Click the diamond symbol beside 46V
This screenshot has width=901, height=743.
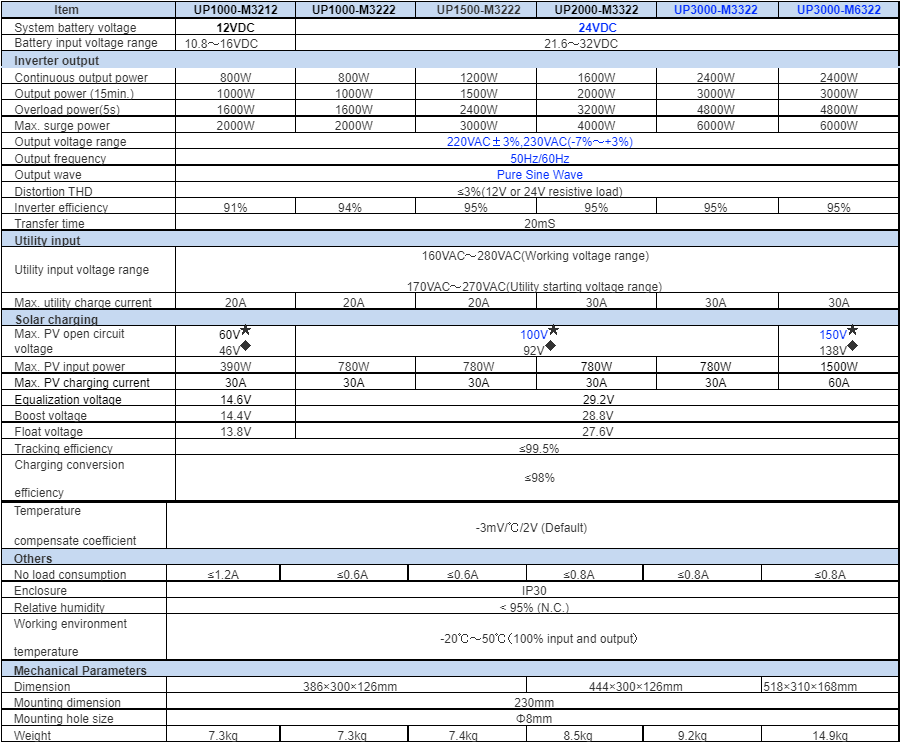pyautogui.click(x=245, y=346)
